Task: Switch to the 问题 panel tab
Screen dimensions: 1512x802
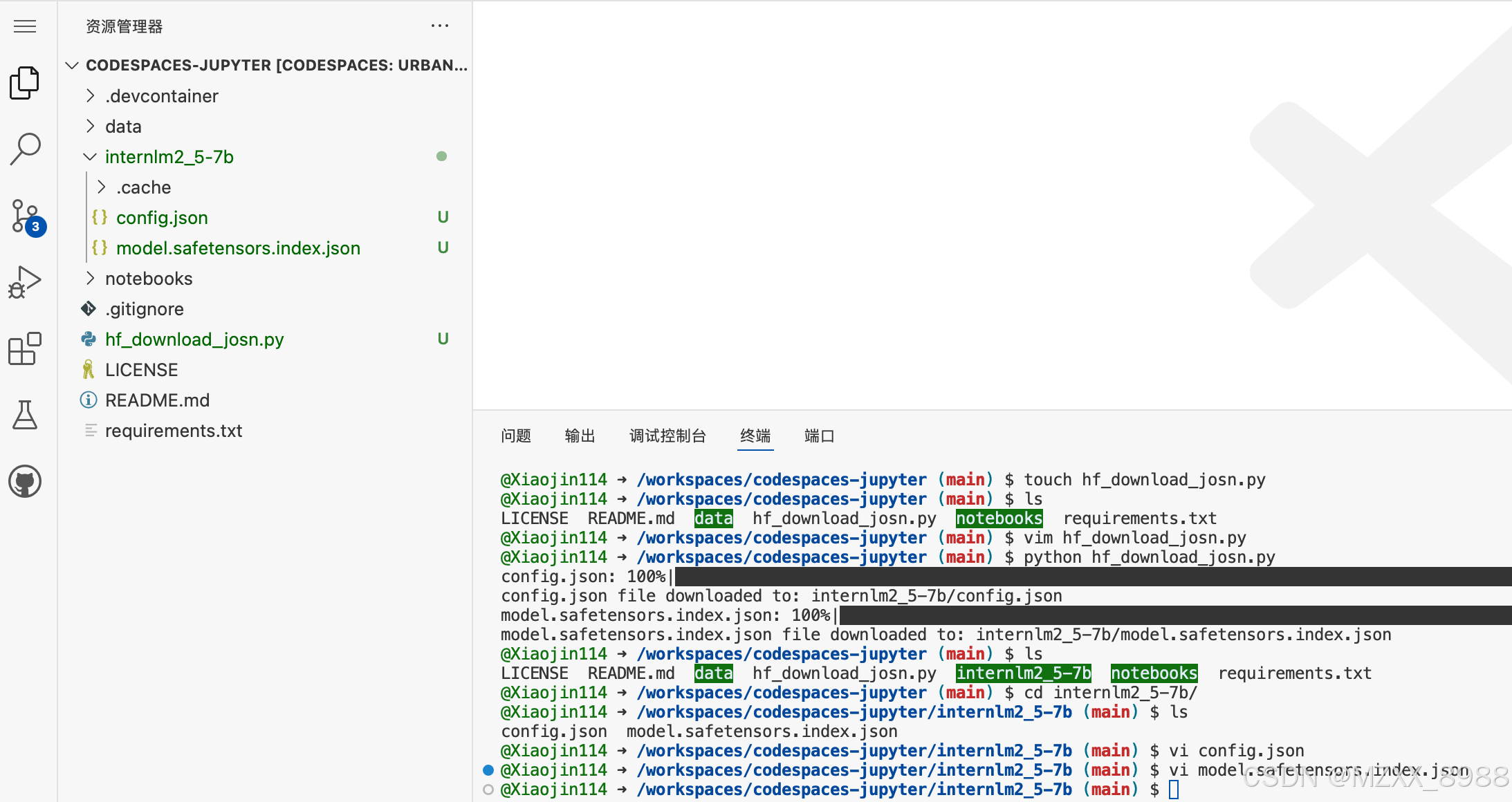Action: point(515,436)
